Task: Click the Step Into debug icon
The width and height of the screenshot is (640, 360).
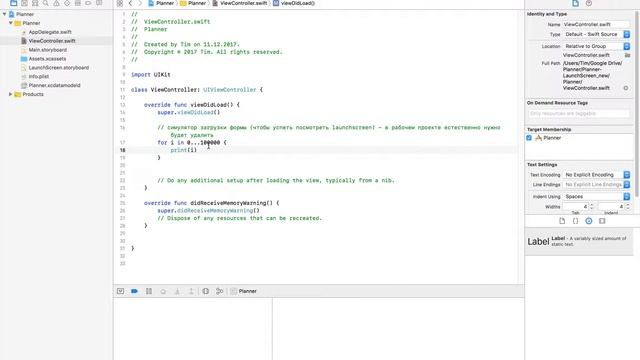Action: (177, 291)
